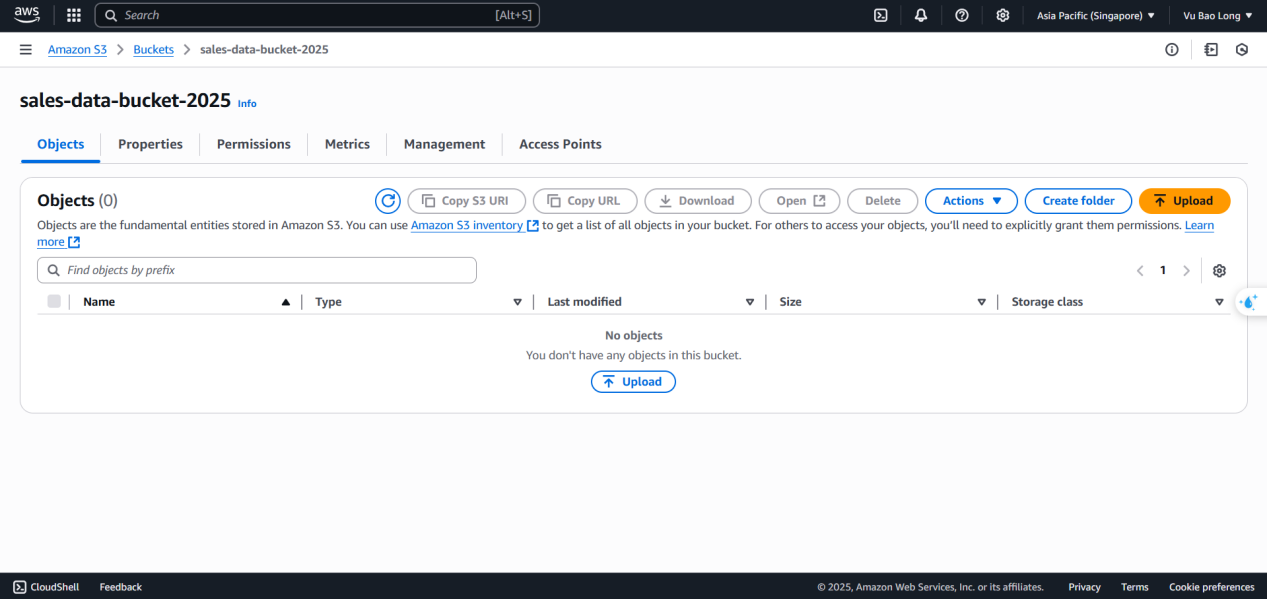Open the Access Points tab
Viewport: 1267px width, 599px height.
click(560, 144)
